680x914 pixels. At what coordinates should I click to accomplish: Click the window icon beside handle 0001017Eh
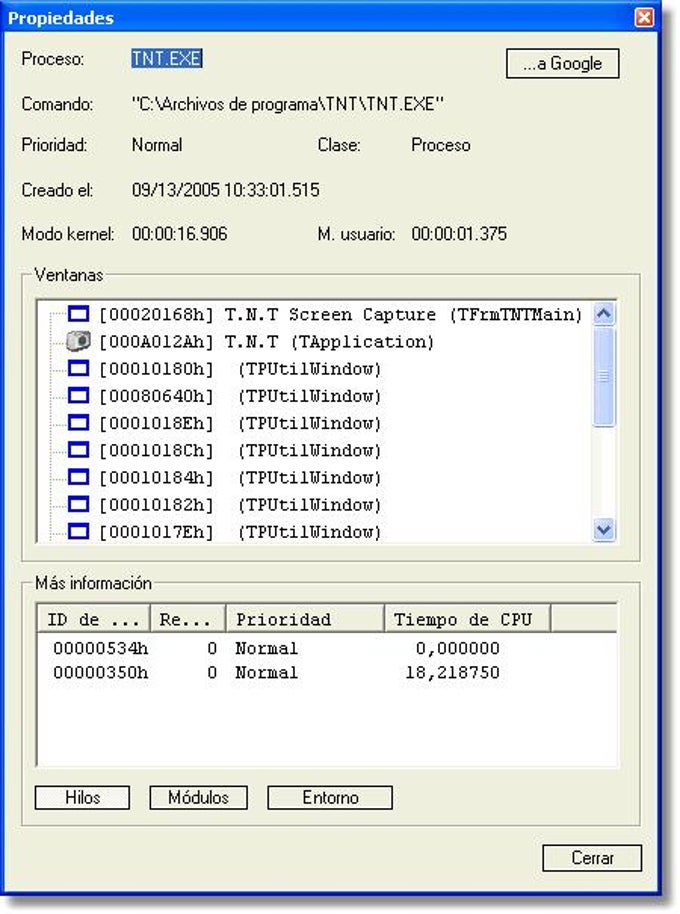point(79,531)
